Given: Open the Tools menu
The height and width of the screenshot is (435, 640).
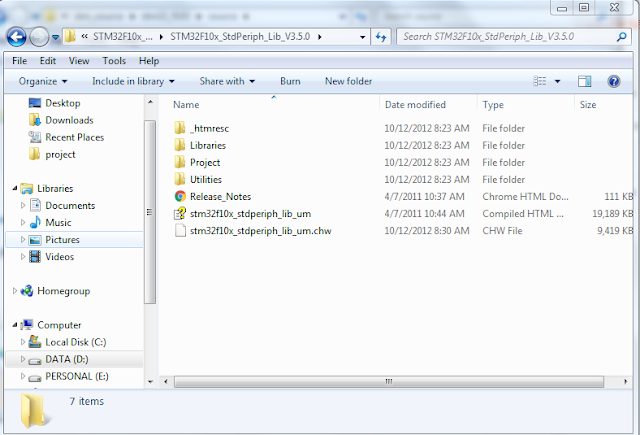Looking at the screenshot, I should click(x=114, y=61).
